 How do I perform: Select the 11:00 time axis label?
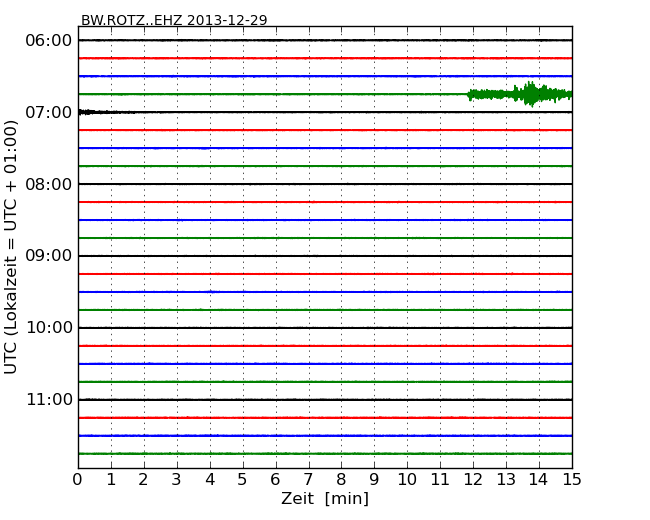pyautogui.click(x=49, y=399)
